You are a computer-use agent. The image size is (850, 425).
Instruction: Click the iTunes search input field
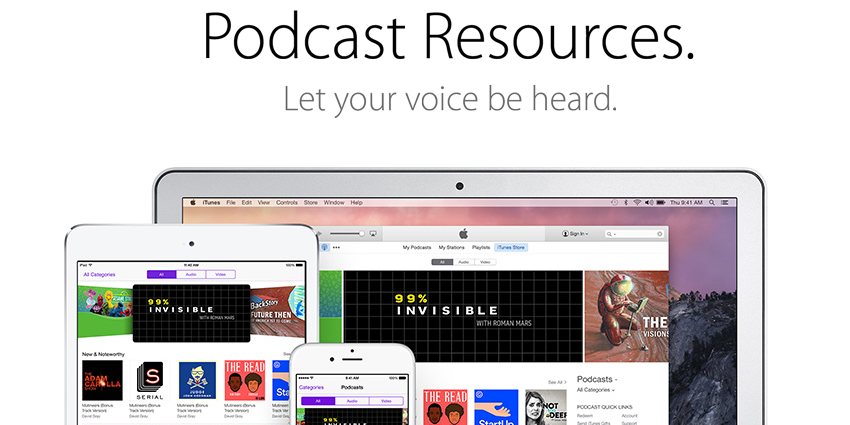coord(634,234)
